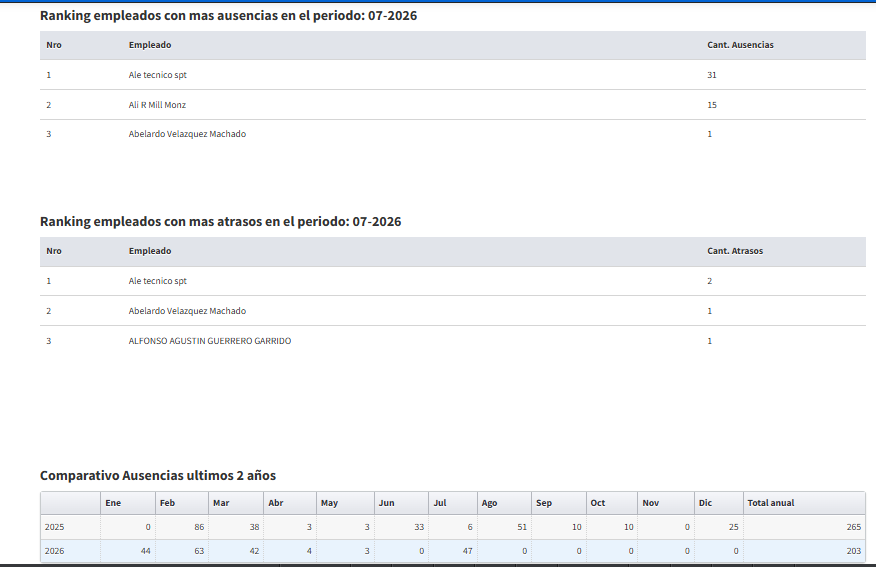Click the 2025 January value "0"
Viewport: 876px width, 567px height.
pyautogui.click(x=147, y=527)
